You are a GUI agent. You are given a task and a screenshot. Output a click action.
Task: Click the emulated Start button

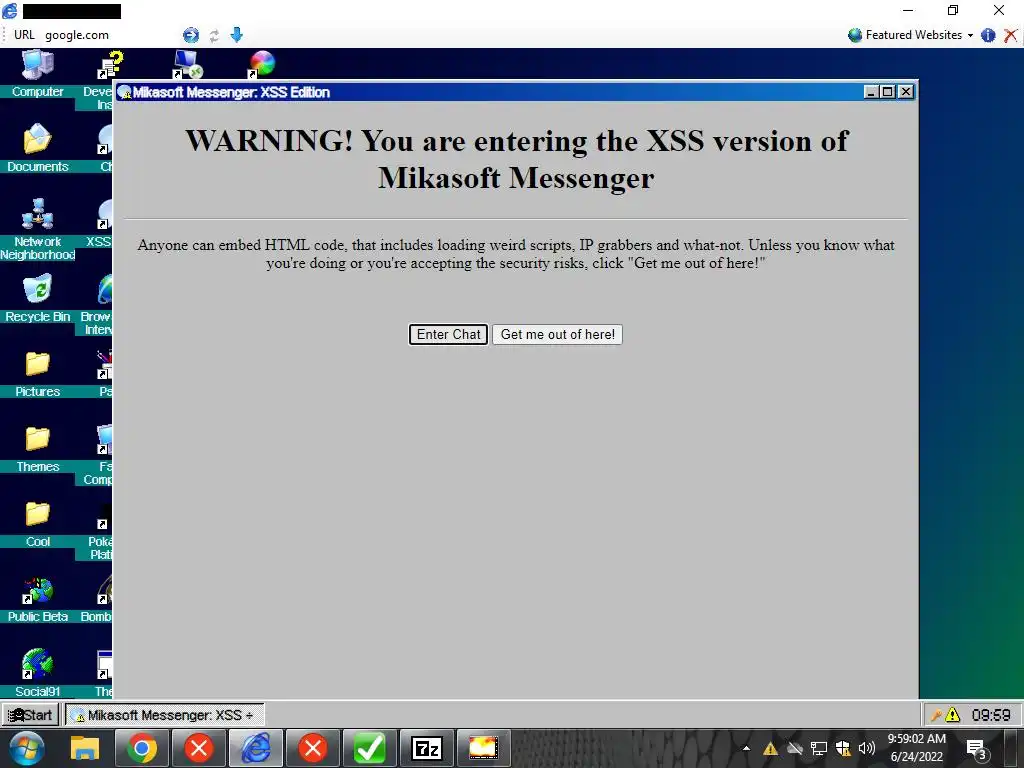coord(31,715)
